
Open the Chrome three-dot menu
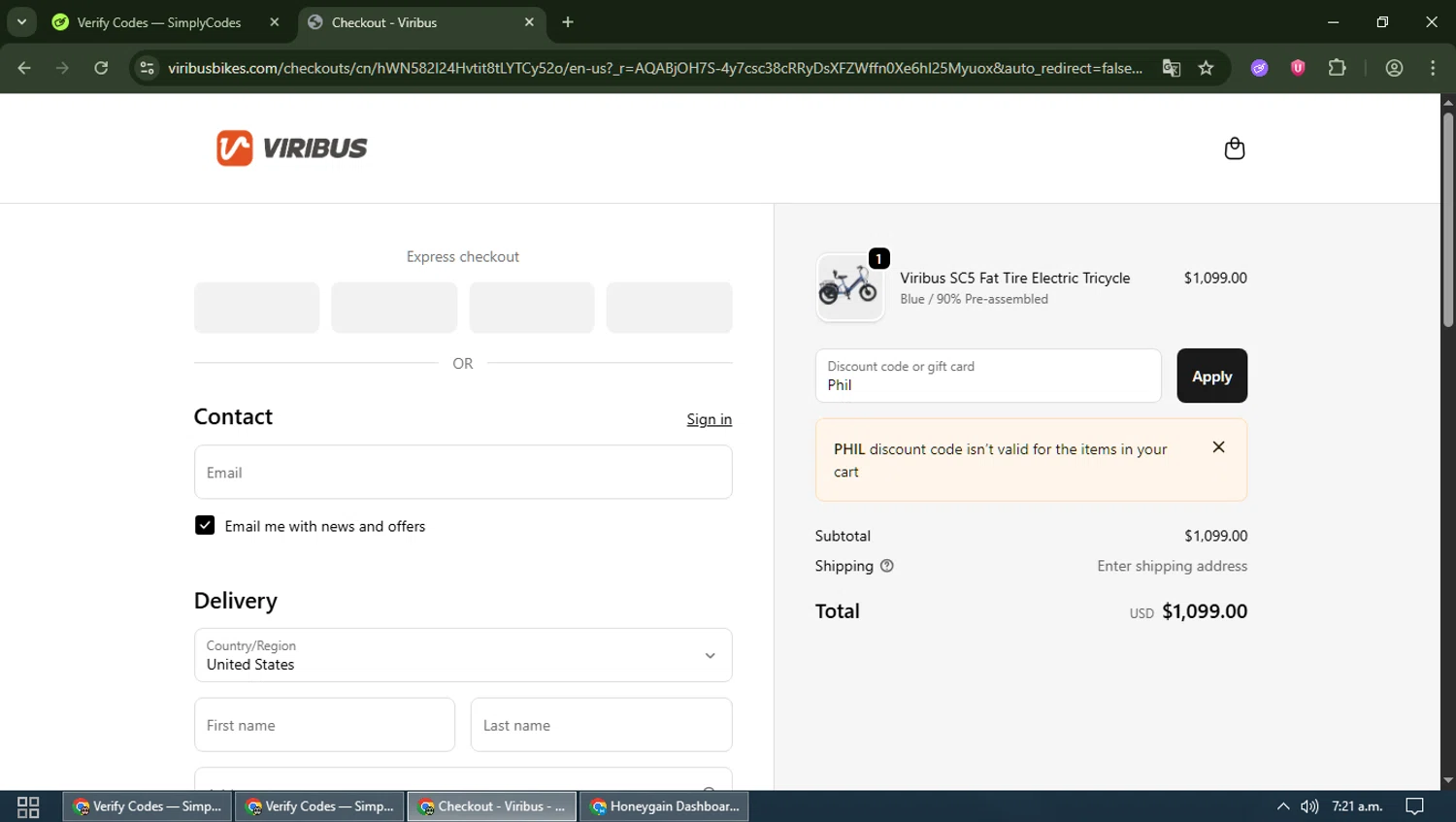tap(1433, 68)
